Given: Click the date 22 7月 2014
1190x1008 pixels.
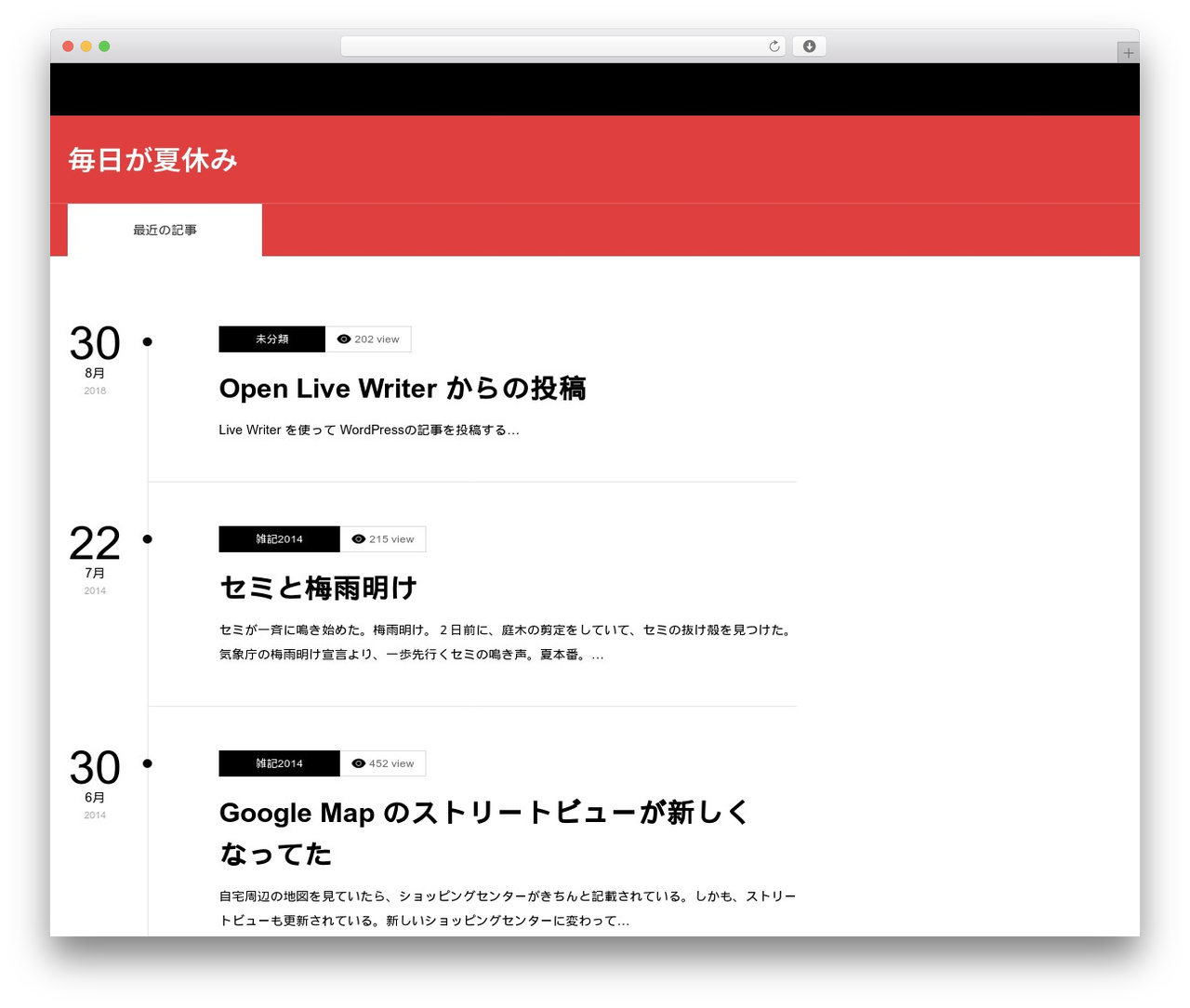Looking at the screenshot, I should pos(95,559).
